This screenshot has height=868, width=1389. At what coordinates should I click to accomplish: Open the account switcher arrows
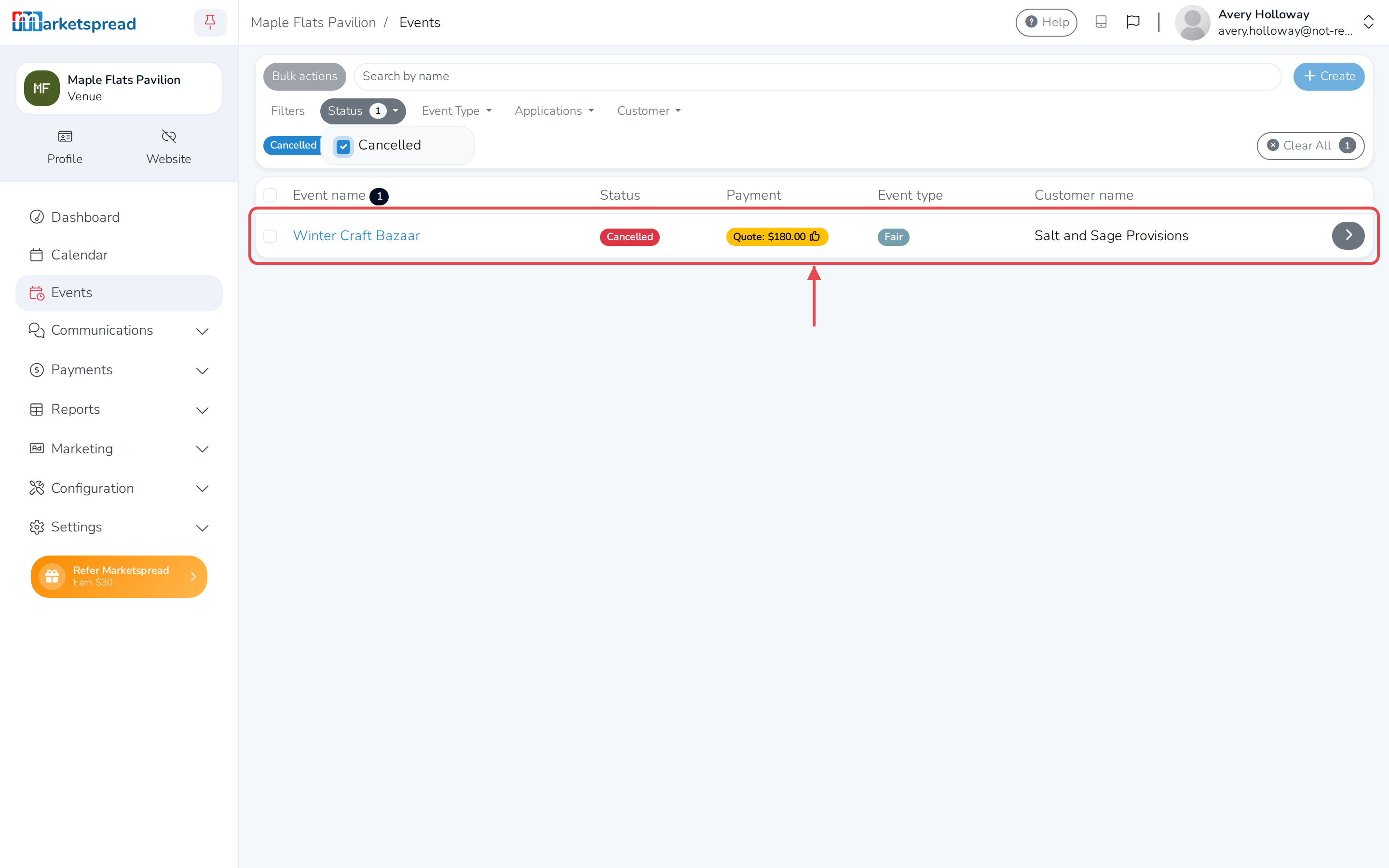tap(1368, 22)
